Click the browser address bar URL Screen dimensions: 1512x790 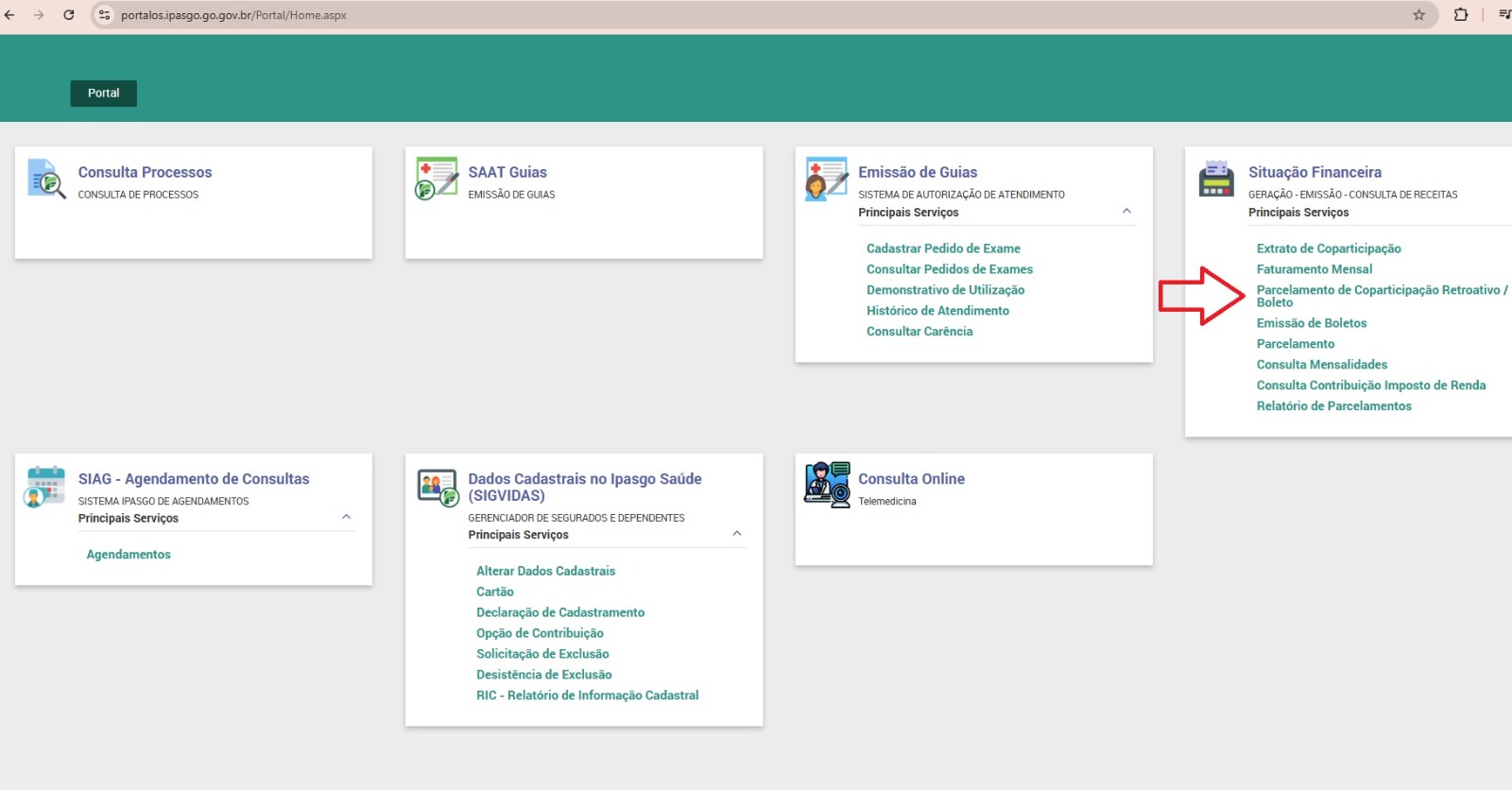coord(233,15)
